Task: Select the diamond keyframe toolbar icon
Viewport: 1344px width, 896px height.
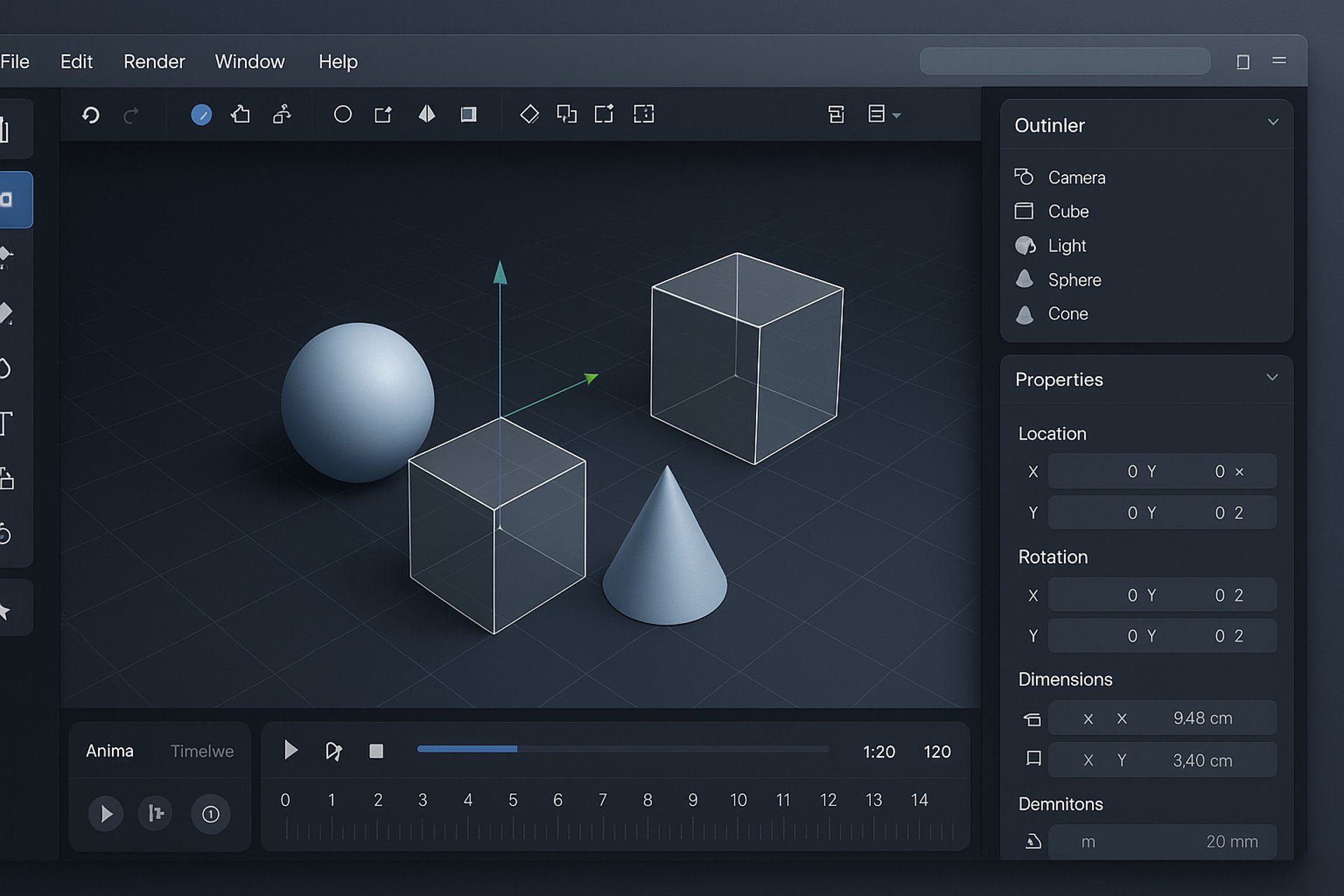Action: click(x=529, y=114)
